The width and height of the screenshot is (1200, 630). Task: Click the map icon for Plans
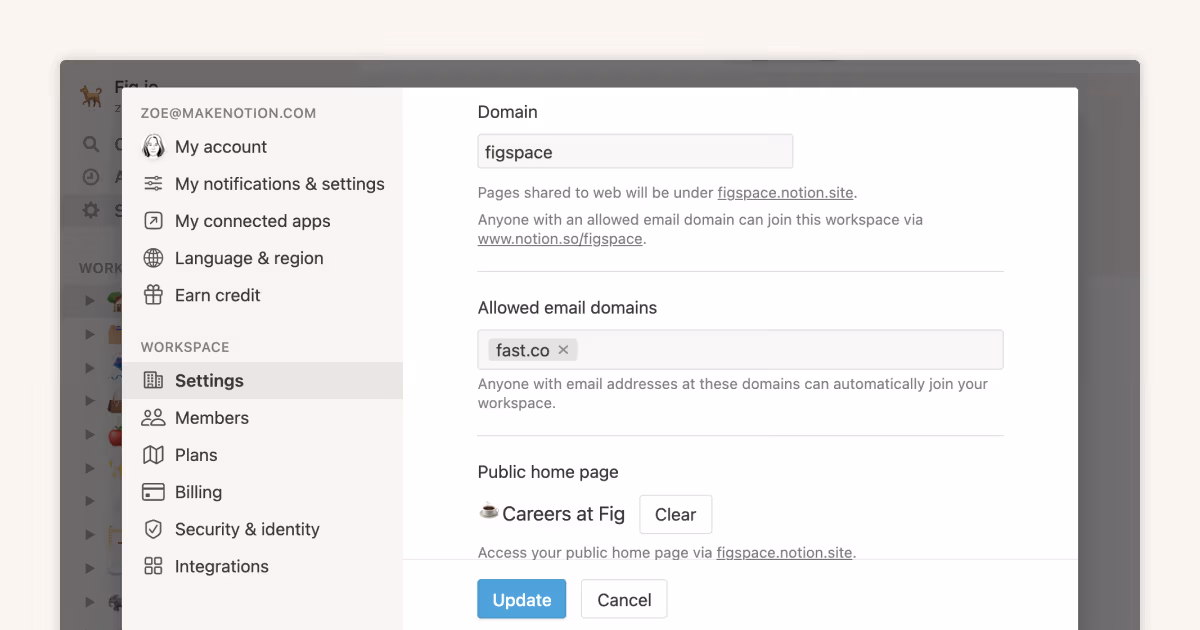154,454
